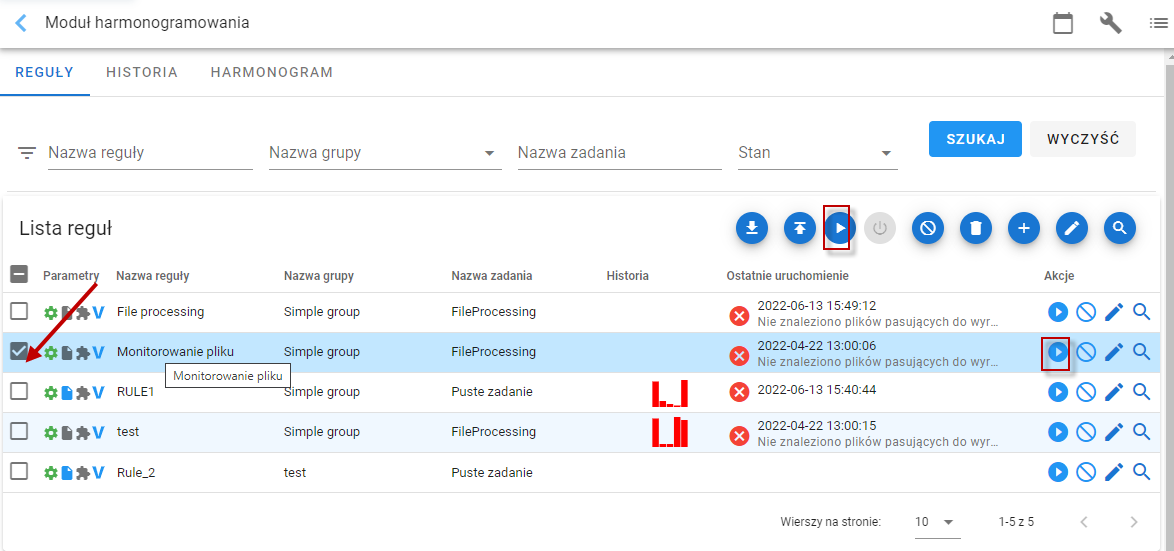Screen dimensions: 1174x551
Task: Click the filter icon beside Nazwa reguły
Action: [x=27, y=153]
